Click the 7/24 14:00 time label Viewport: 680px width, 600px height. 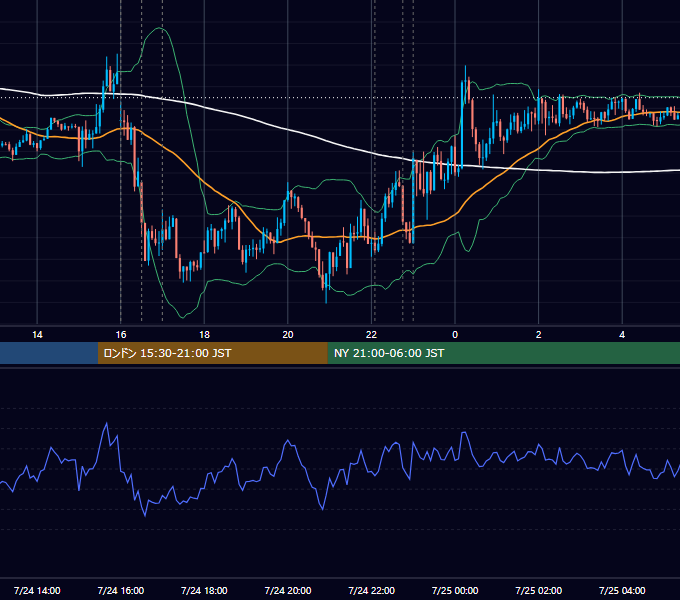click(x=37, y=590)
